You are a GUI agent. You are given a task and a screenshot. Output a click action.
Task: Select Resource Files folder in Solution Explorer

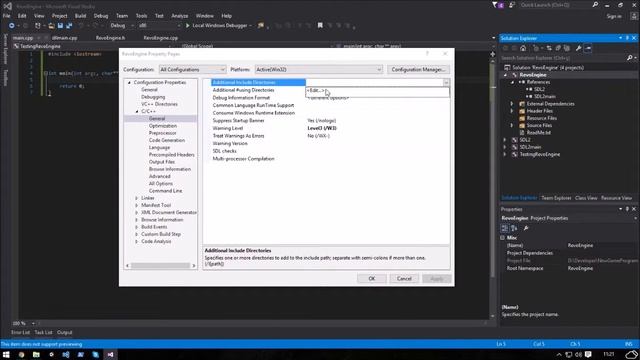[x=542, y=118]
